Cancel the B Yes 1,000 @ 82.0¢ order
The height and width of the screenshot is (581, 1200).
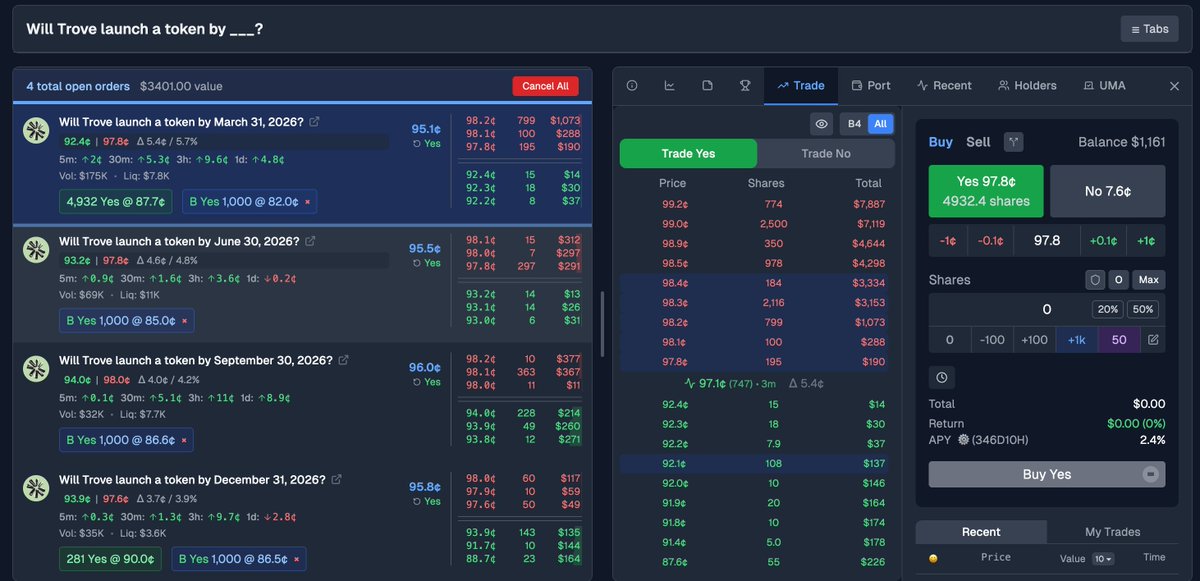pos(307,202)
